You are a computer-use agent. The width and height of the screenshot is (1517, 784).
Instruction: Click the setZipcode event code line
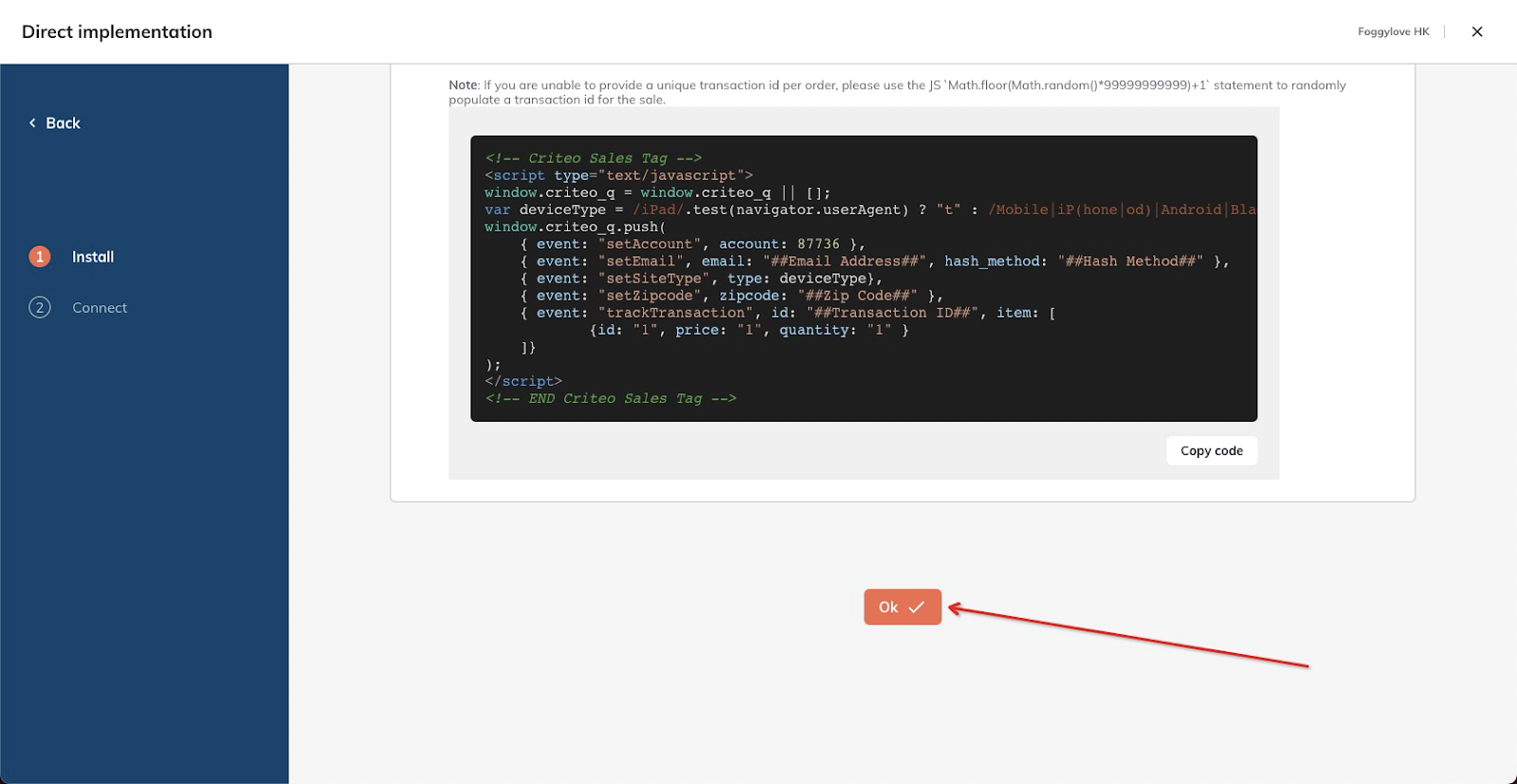[731, 295]
